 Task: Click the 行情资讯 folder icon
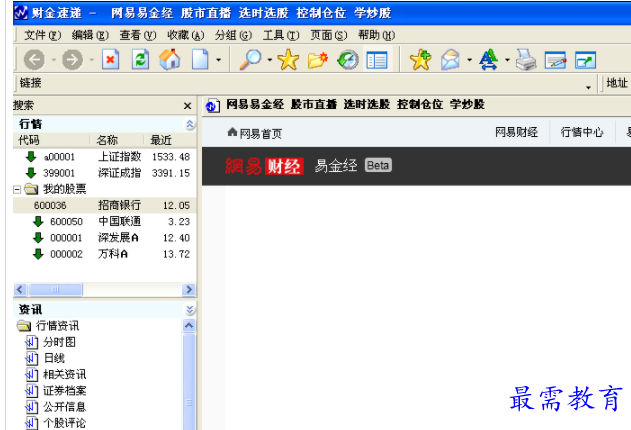pyautogui.click(x=24, y=325)
